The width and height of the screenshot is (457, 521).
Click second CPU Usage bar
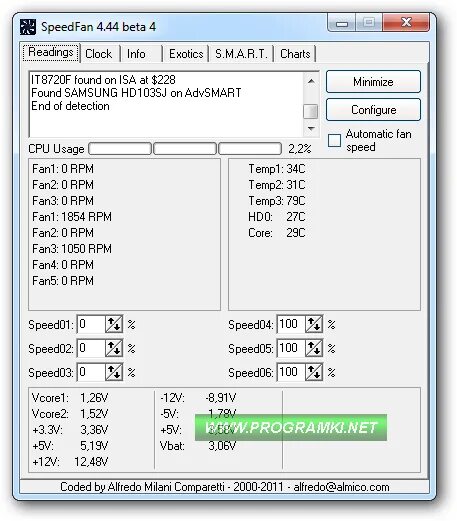tap(185, 149)
